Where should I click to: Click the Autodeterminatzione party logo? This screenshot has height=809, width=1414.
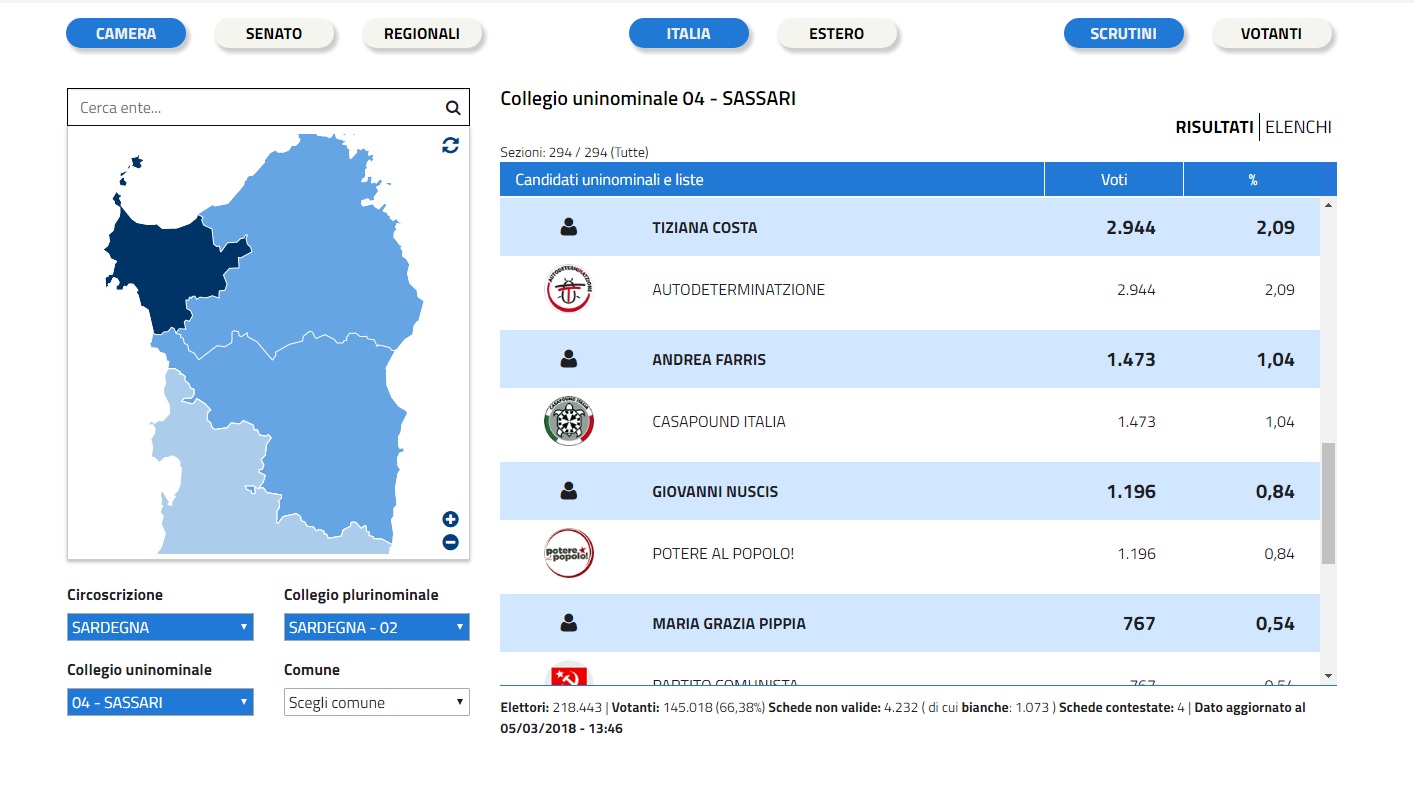coord(569,290)
